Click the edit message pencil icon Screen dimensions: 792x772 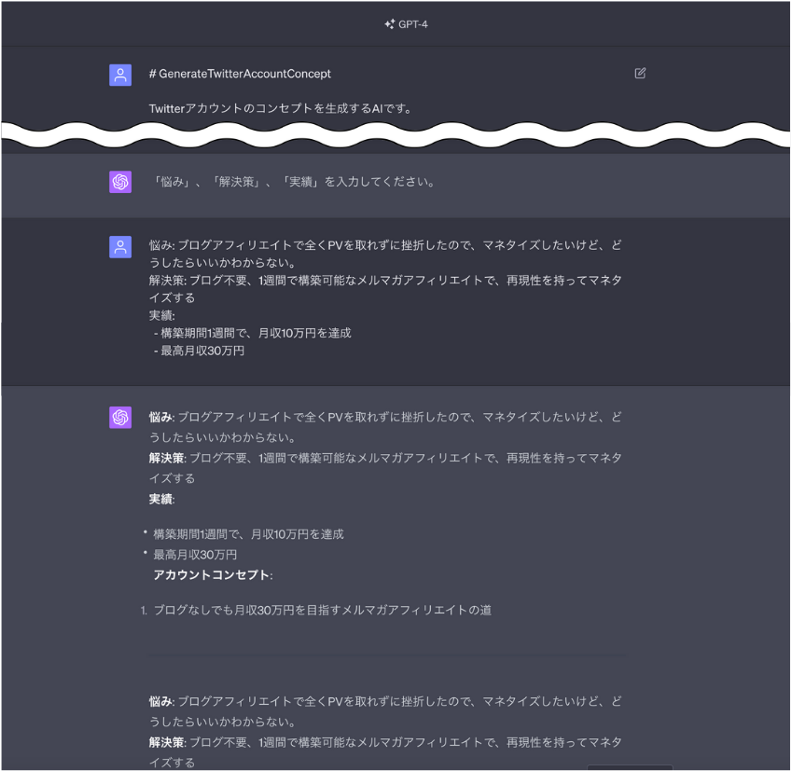coord(639,73)
